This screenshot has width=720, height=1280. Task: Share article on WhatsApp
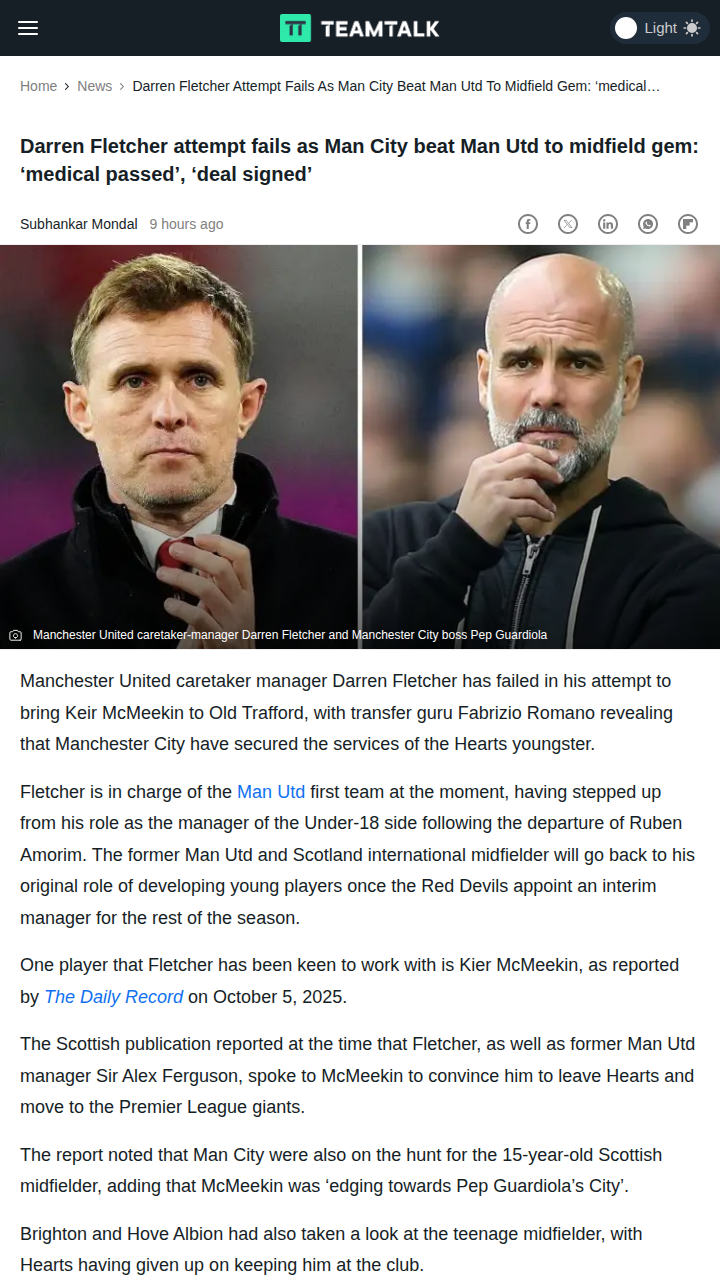[648, 224]
